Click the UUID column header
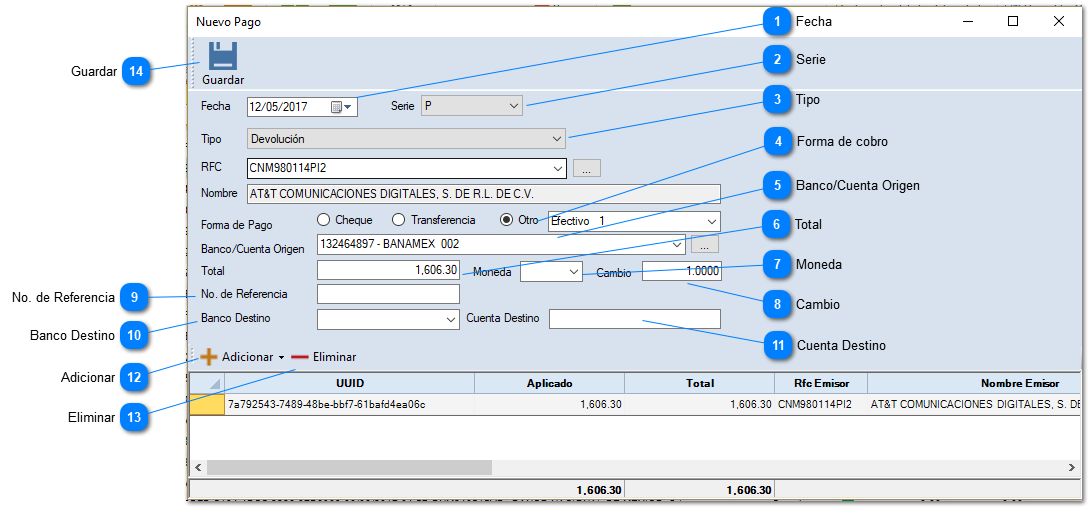 (349, 383)
